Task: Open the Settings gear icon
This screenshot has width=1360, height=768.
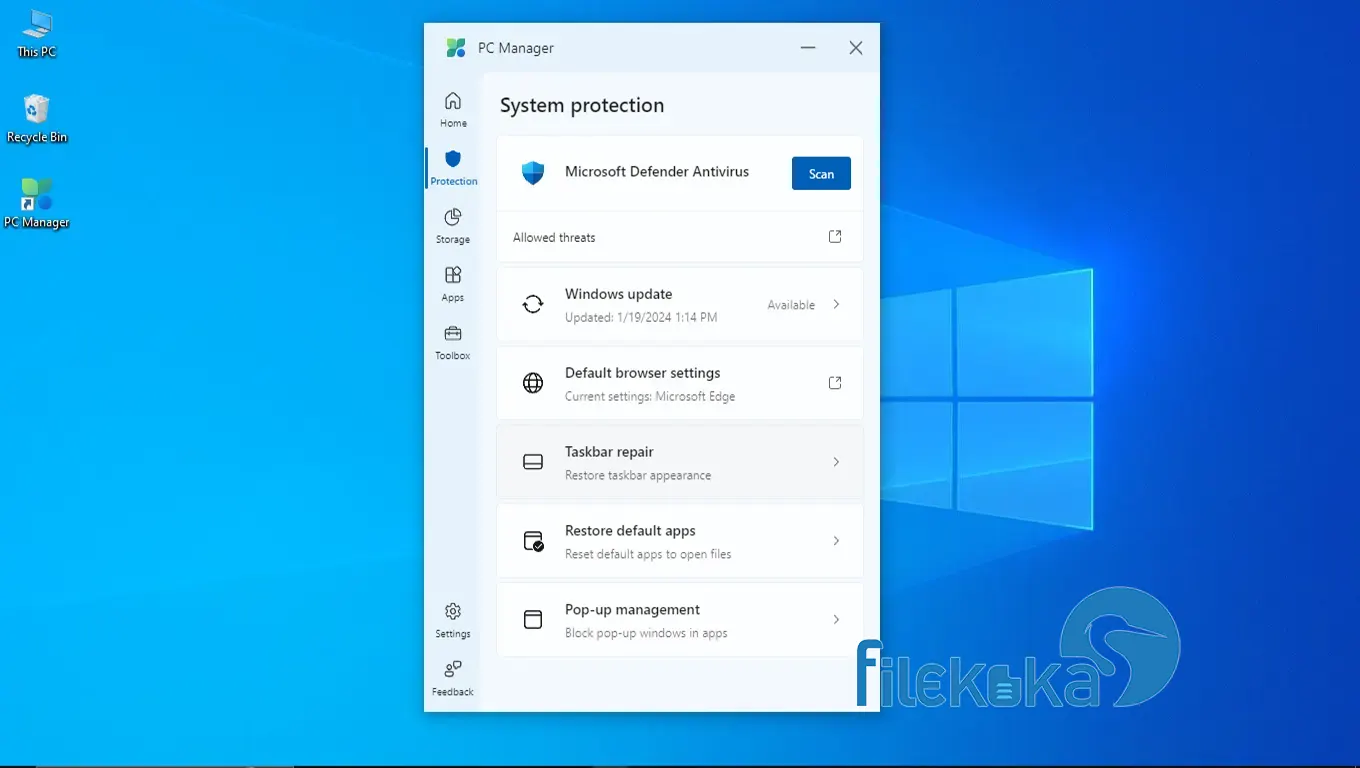Action: (453, 611)
